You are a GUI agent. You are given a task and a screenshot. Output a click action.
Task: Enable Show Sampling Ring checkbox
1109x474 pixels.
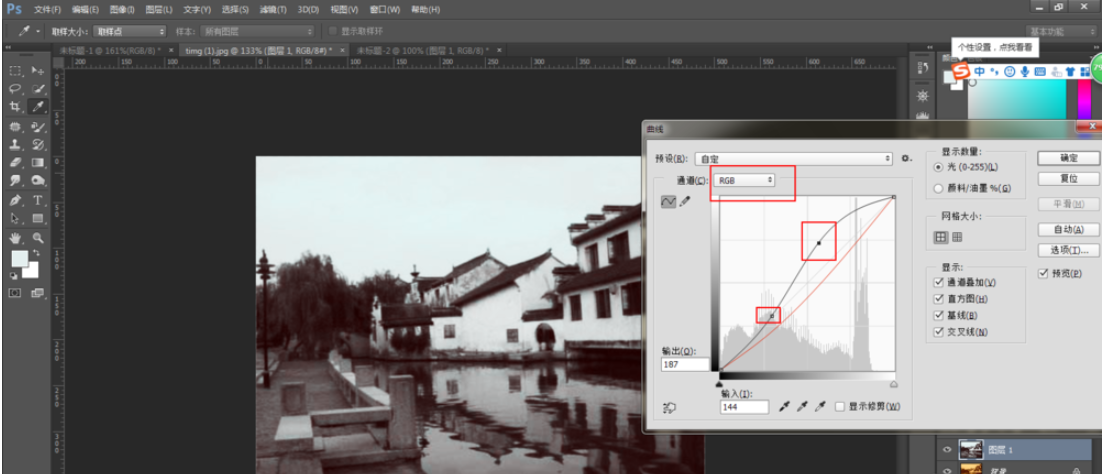point(334,31)
